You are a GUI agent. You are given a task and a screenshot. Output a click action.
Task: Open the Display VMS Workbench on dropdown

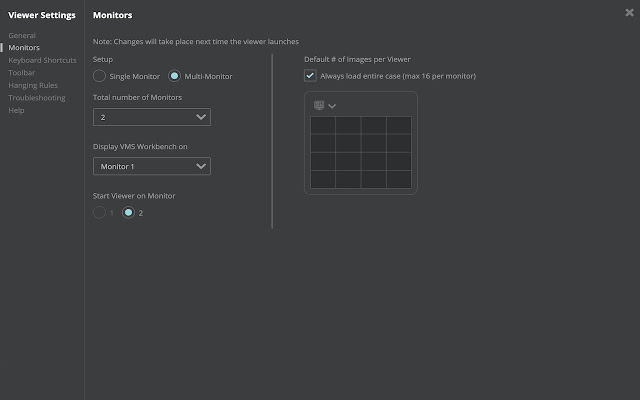(152, 166)
